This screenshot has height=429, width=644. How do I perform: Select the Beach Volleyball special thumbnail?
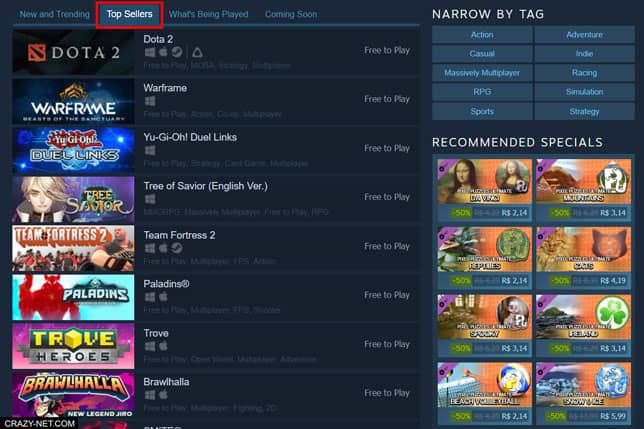pos(485,385)
